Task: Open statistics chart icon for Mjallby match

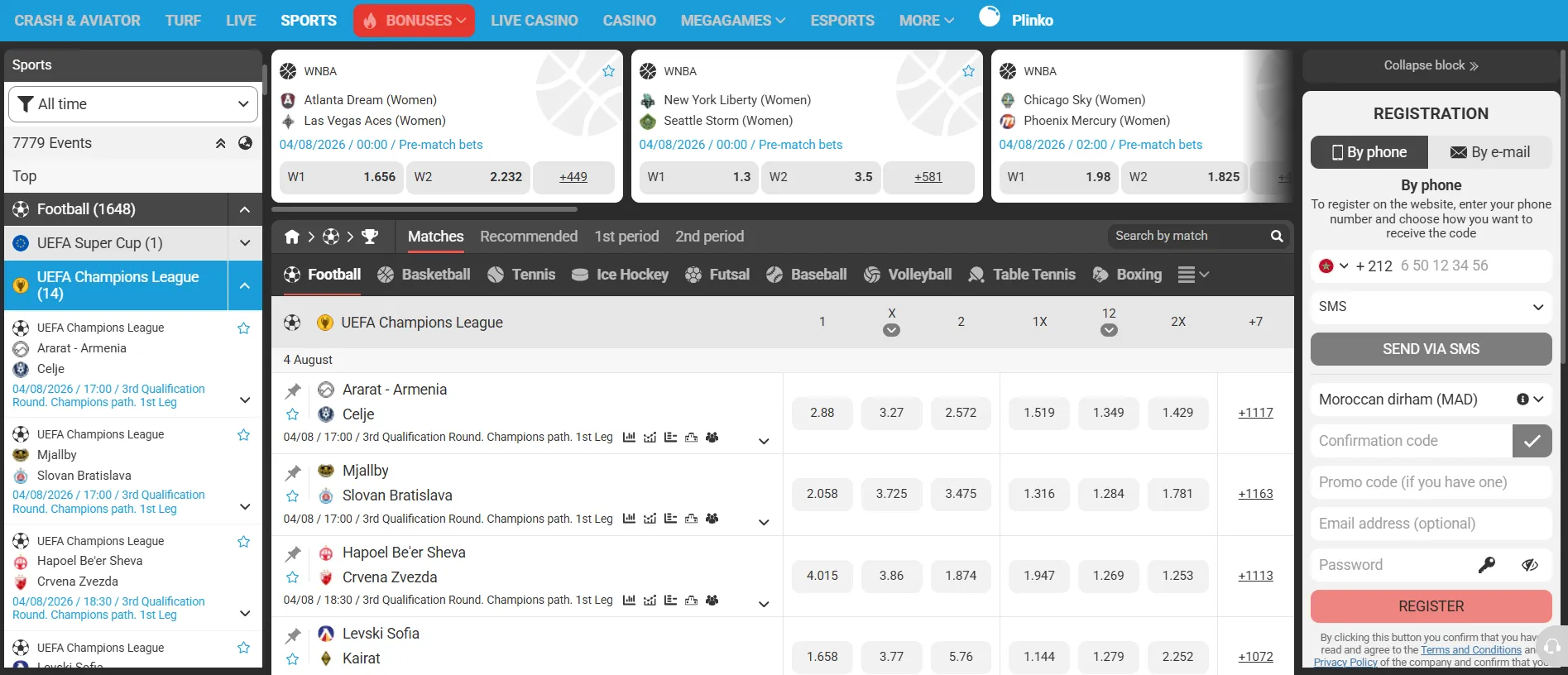Action: tap(629, 519)
